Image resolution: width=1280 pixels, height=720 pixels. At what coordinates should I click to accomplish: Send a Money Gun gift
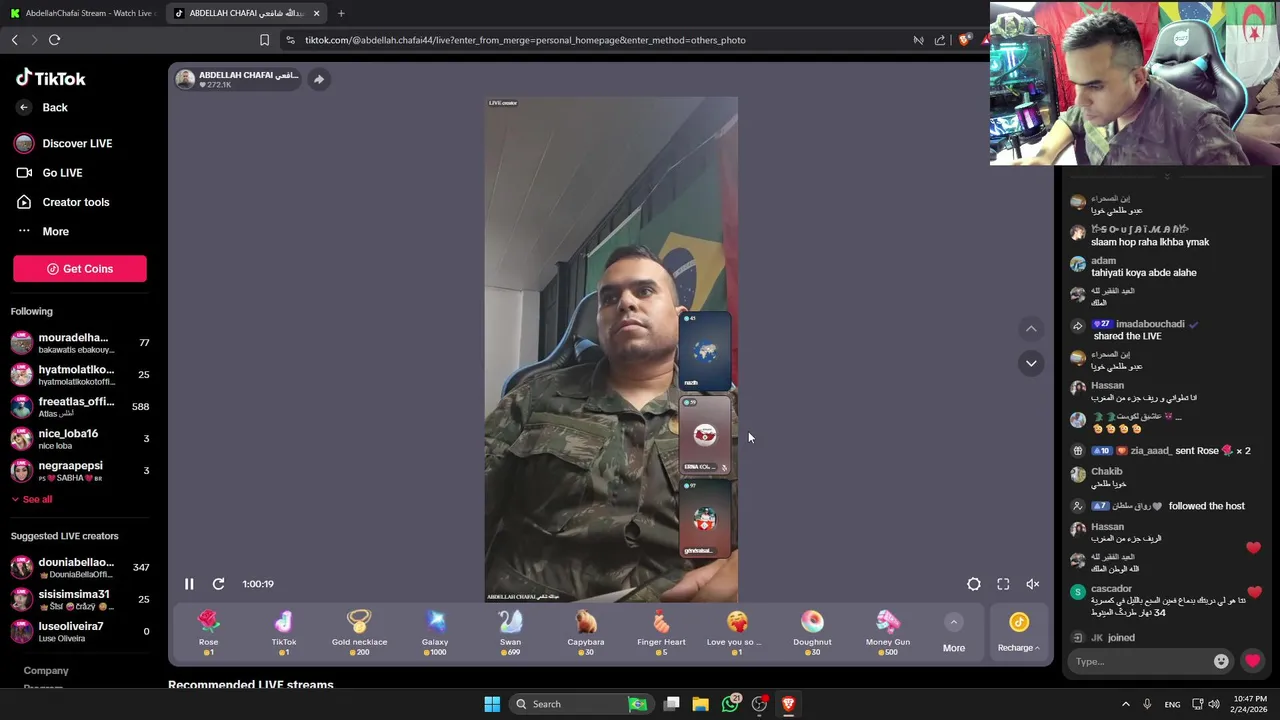pyautogui.click(x=888, y=633)
